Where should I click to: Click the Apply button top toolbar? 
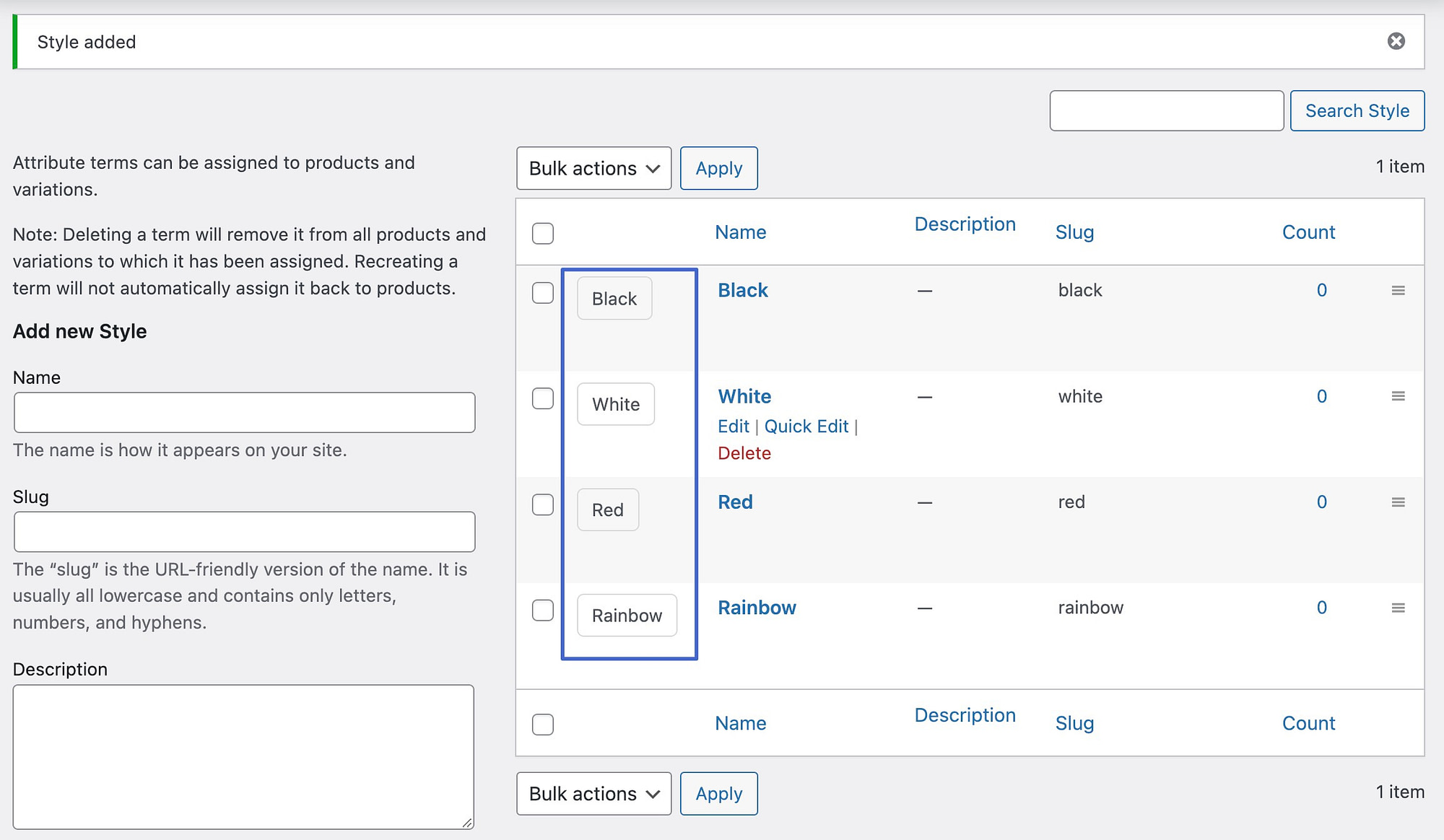718,167
